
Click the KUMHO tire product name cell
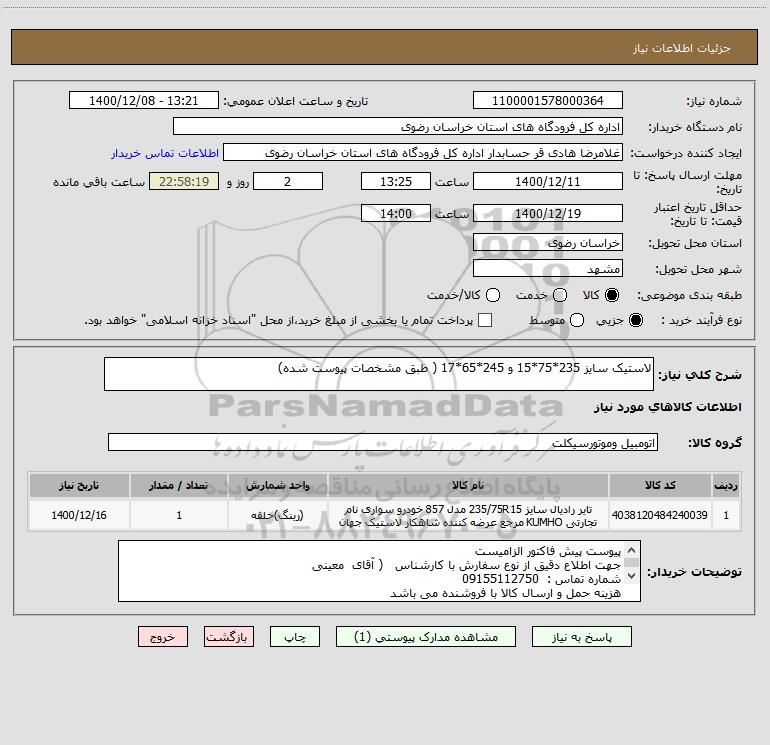(x=468, y=515)
